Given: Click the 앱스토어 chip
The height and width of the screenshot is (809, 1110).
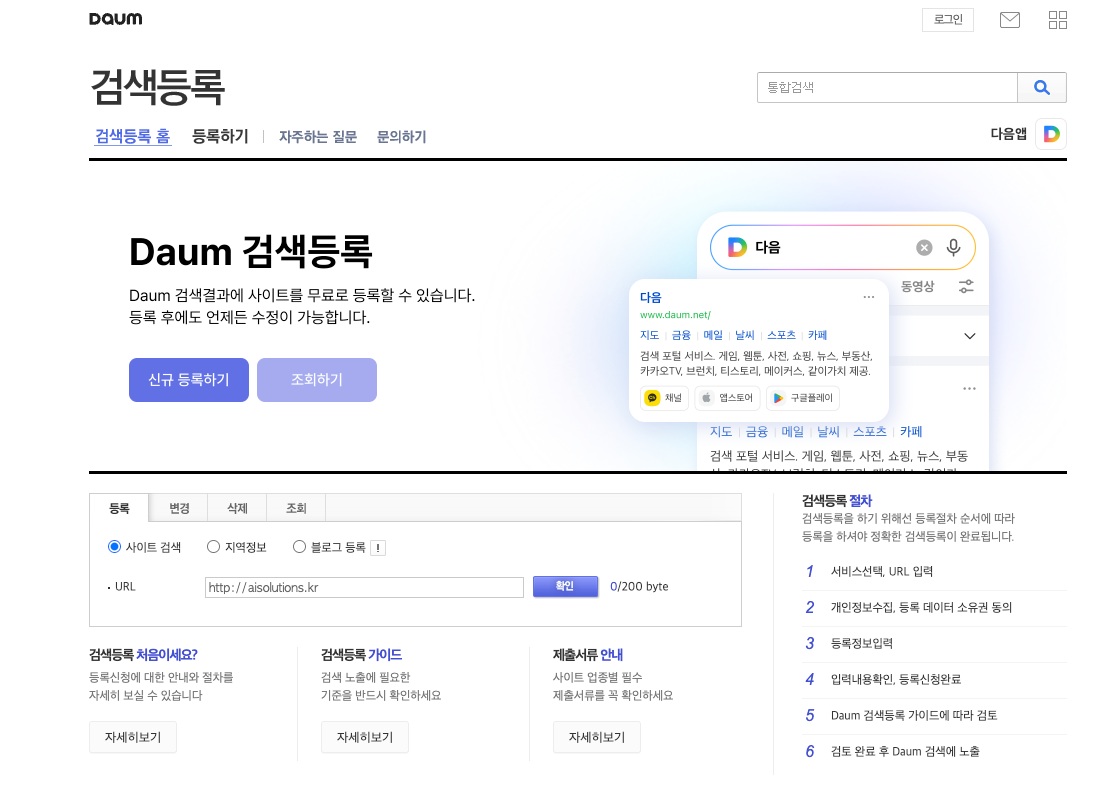Looking at the screenshot, I should (x=728, y=398).
